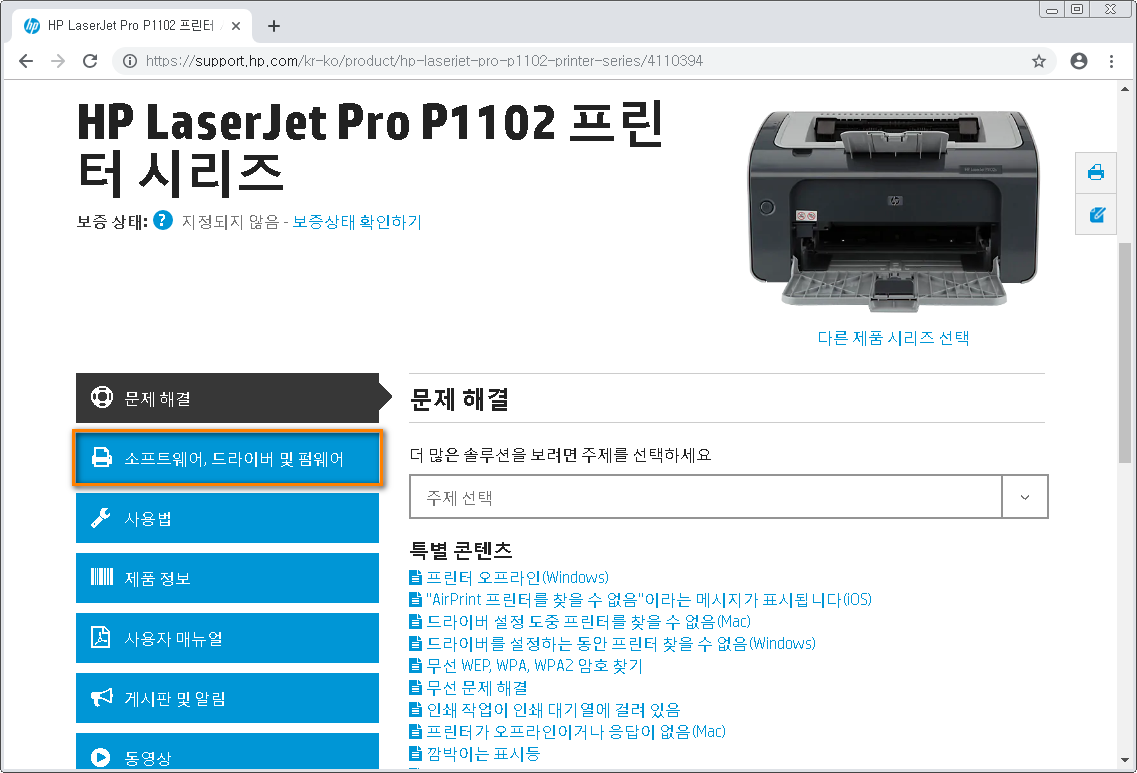Click the warranty status question mark icon

click(163, 220)
